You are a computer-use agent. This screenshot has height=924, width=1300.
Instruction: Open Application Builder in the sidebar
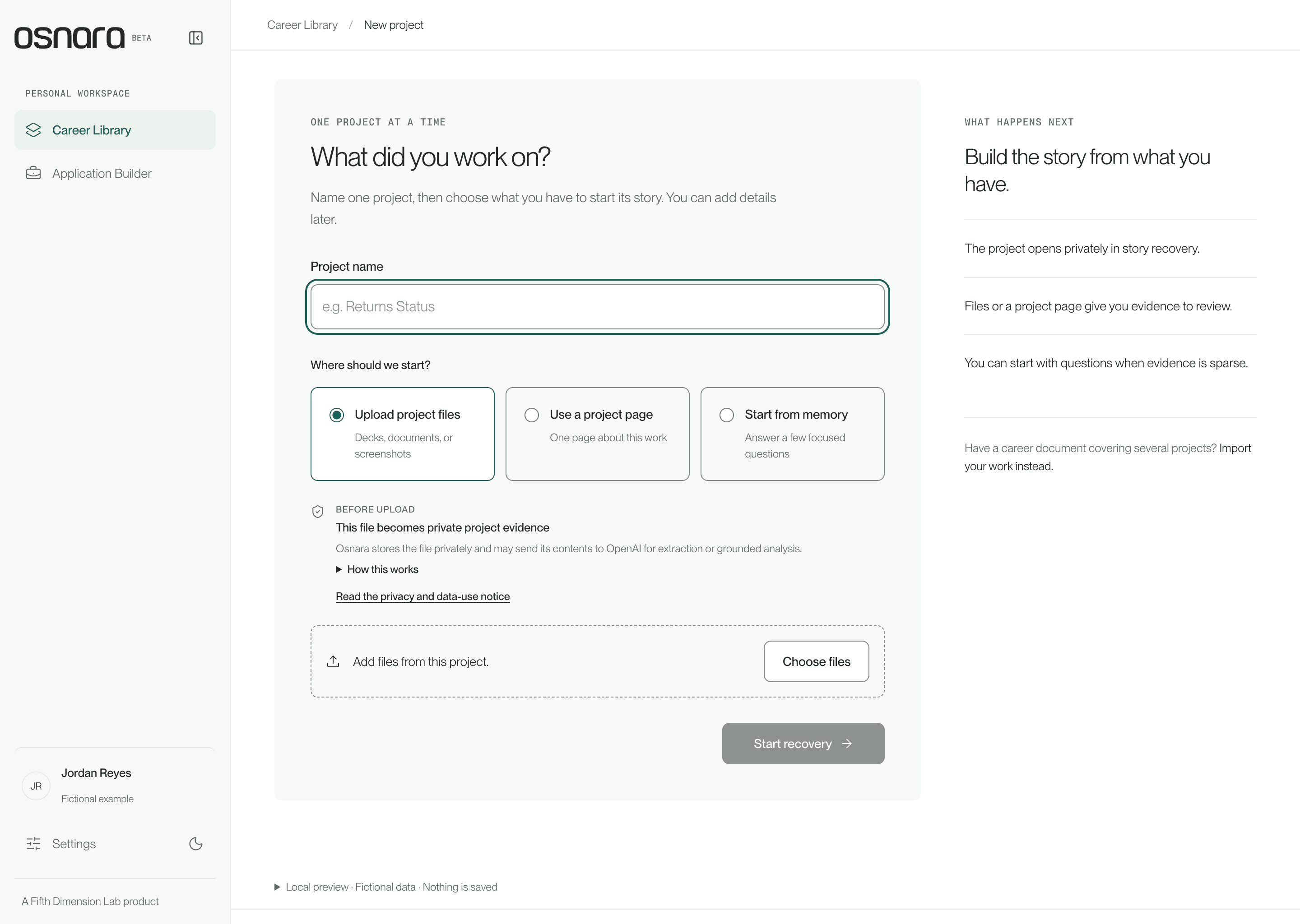[x=115, y=173]
